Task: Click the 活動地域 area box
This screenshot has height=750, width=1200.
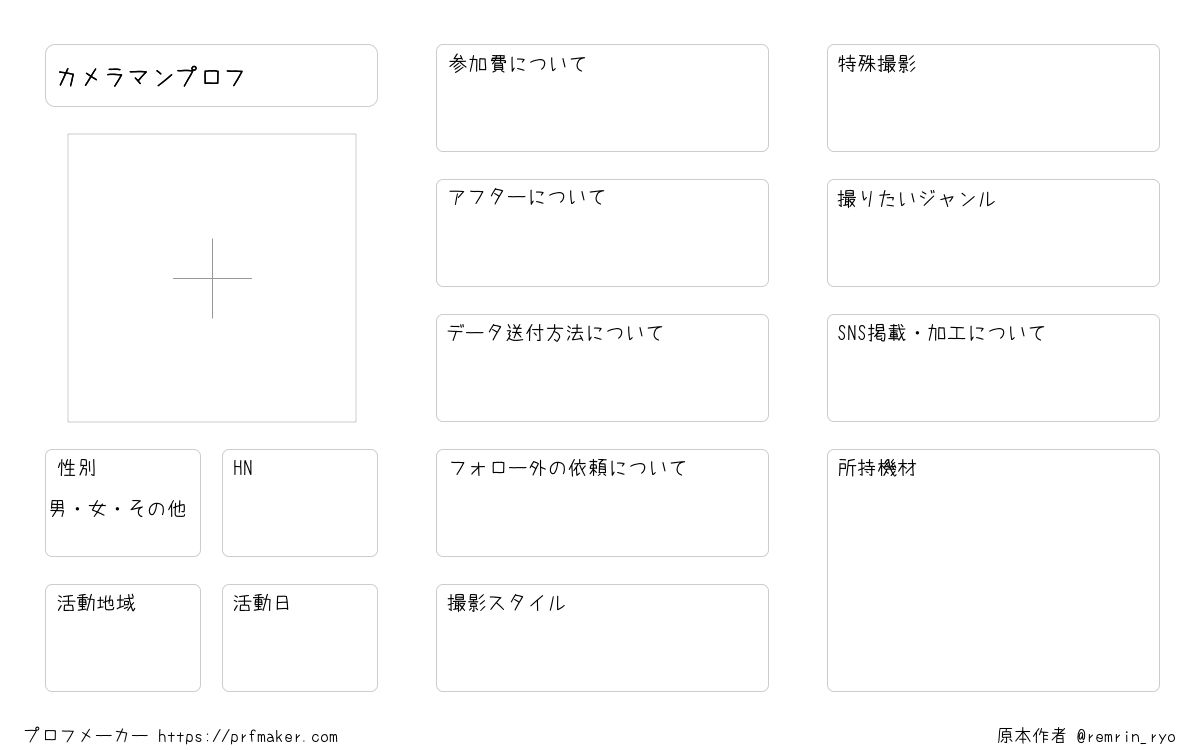Action: coord(123,638)
